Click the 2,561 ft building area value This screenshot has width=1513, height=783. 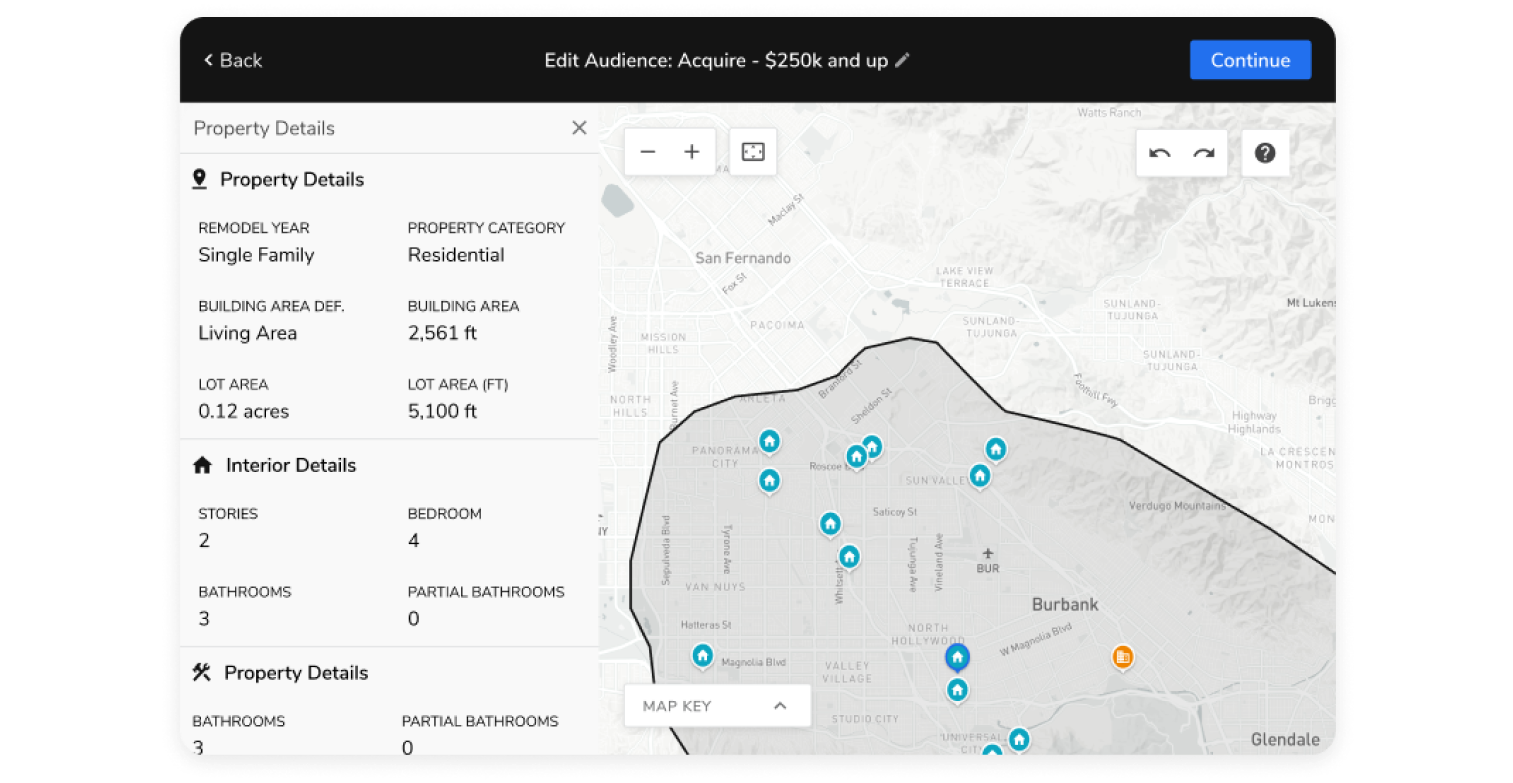(442, 333)
